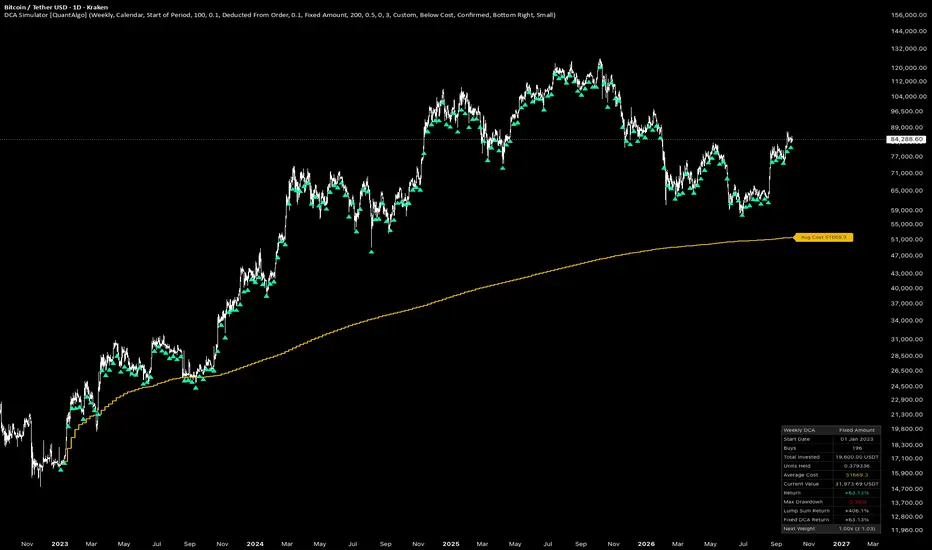Image resolution: width=932 pixels, height=550 pixels.
Task: Click the Max Drawdown row in the stats table
Action: [x=831, y=502]
